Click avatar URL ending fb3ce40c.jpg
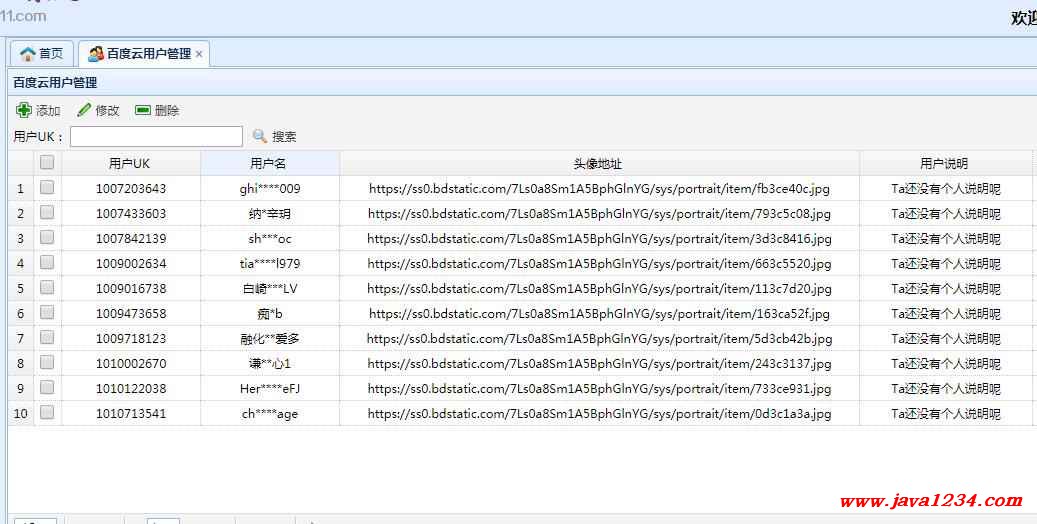 coord(599,189)
